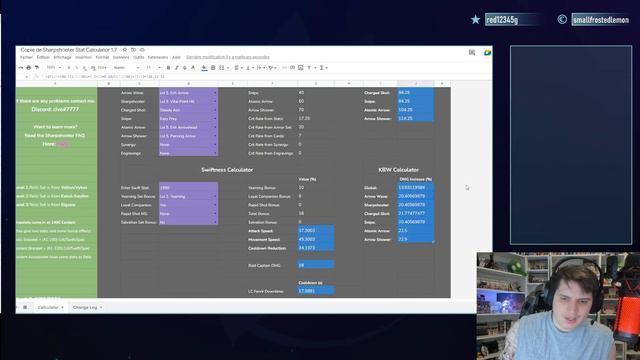Click the document title to rename
Viewport: 640px width, 360px height.
pos(69,50)
